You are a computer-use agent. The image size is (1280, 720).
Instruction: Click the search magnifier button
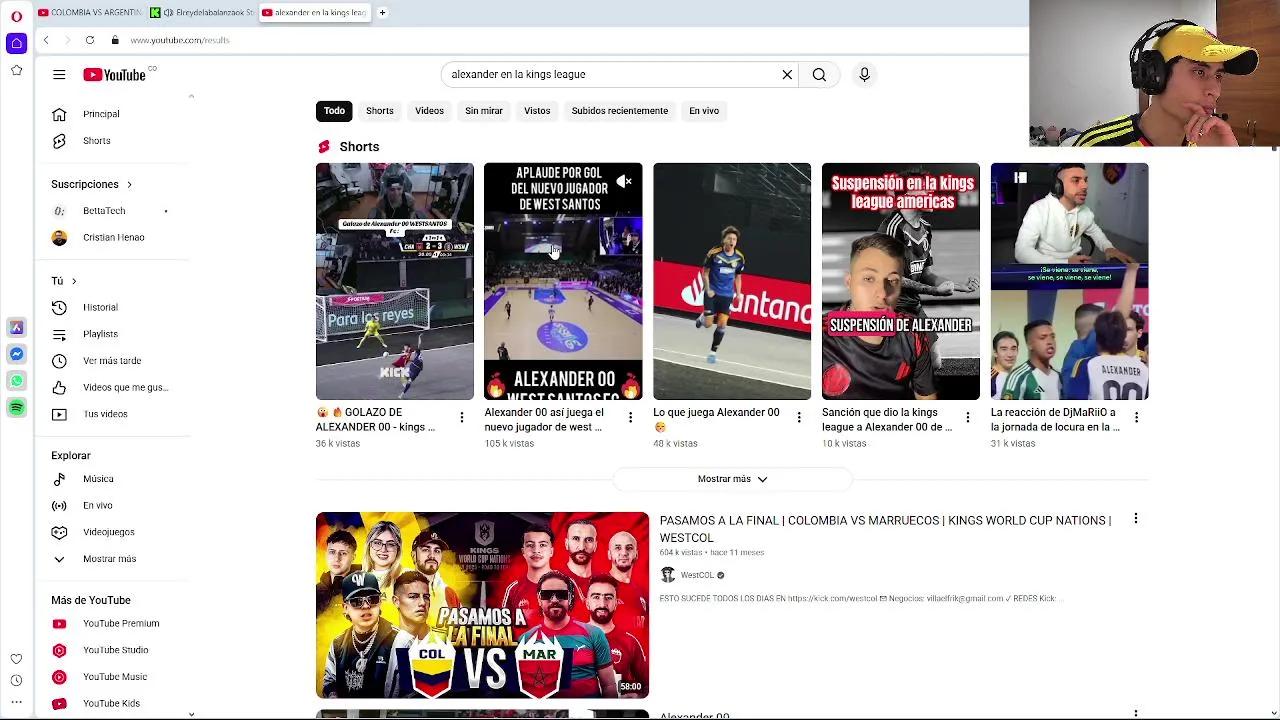tap(819, 74)
